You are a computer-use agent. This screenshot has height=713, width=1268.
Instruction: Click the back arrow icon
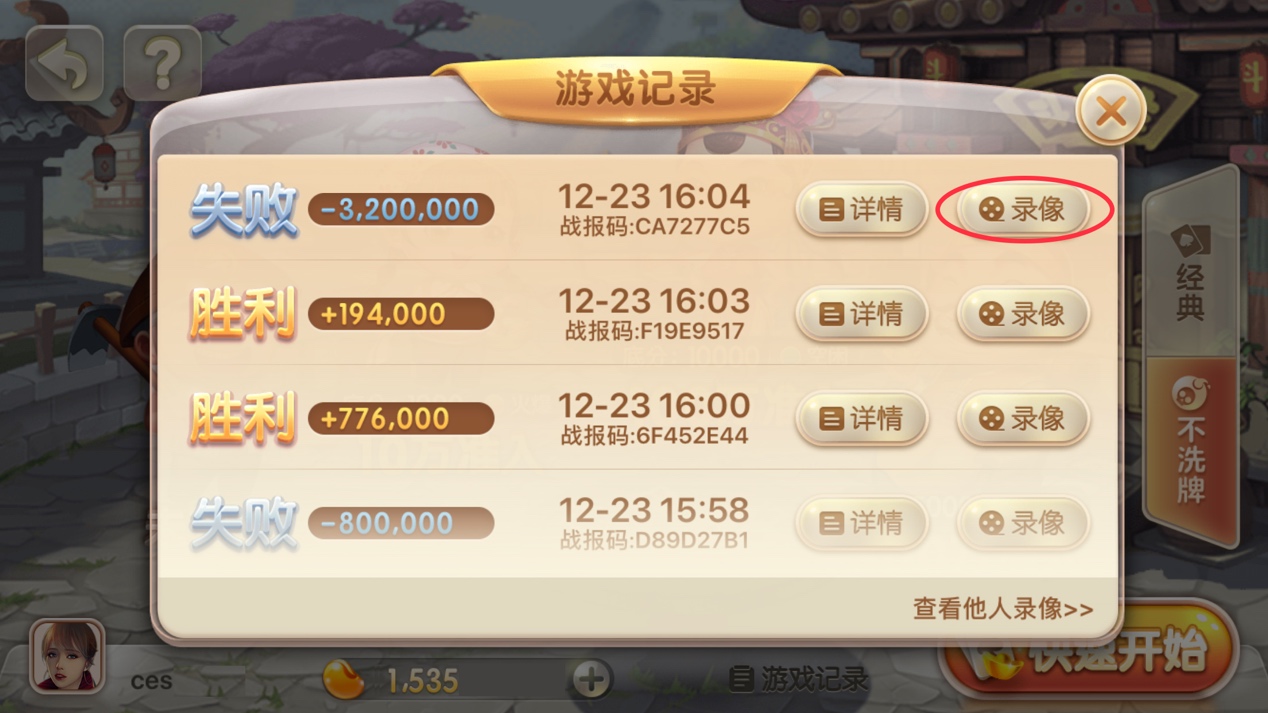64,64
